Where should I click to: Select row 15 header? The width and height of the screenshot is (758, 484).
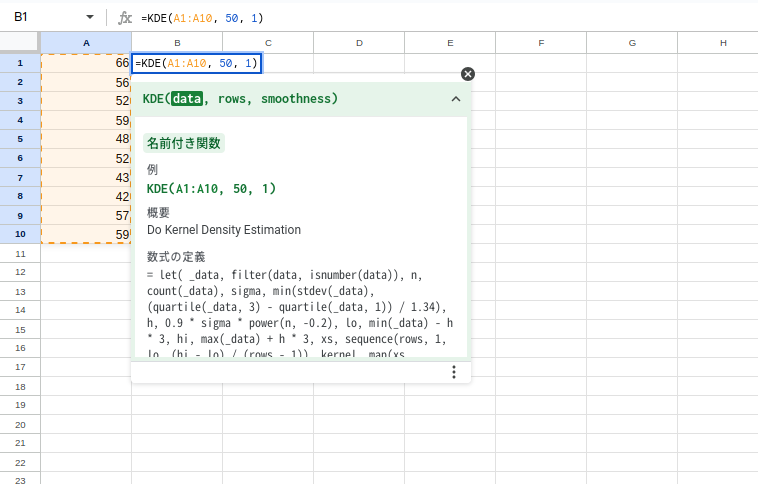click(20, 329)
